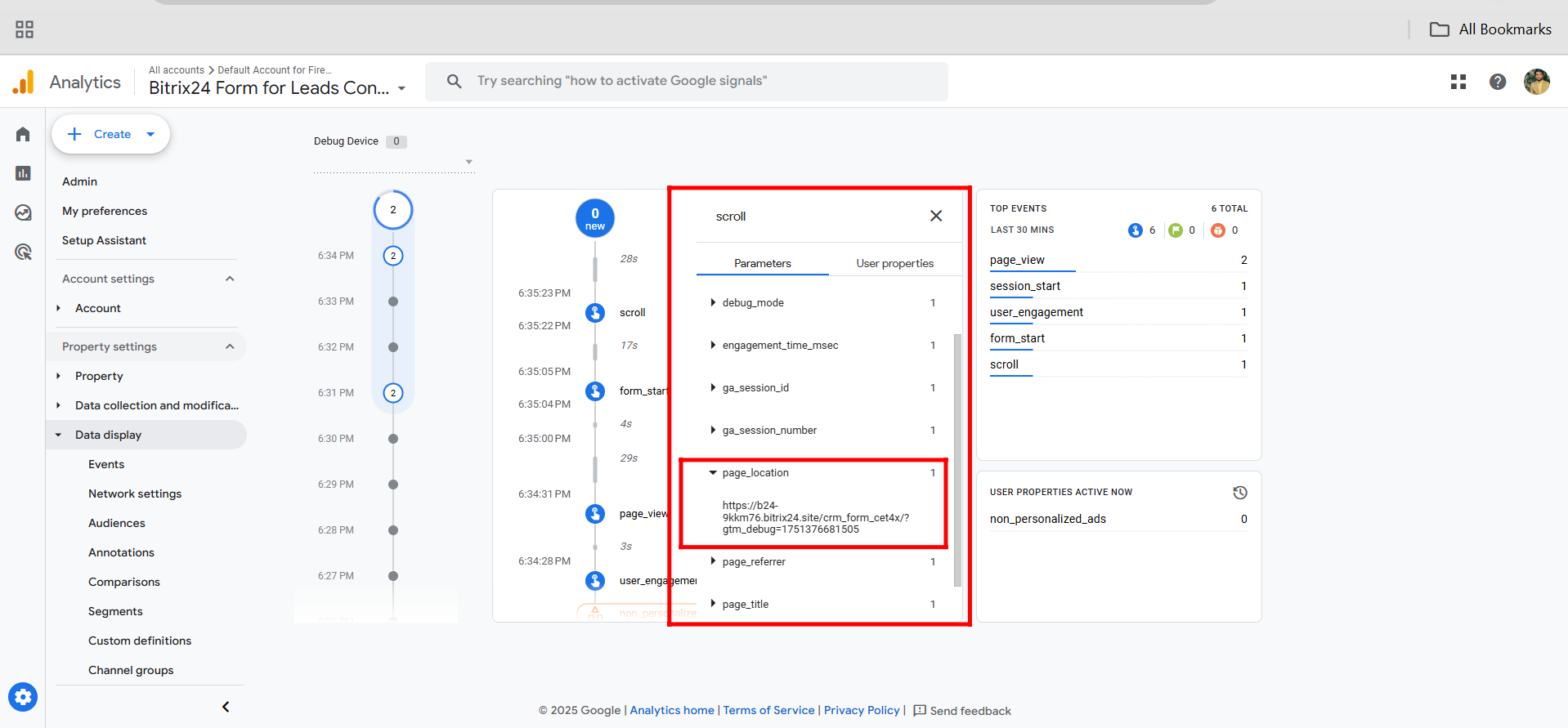1568x728 pixels.
Task: Switch to the Parameters tab
Action: (763, 263)
